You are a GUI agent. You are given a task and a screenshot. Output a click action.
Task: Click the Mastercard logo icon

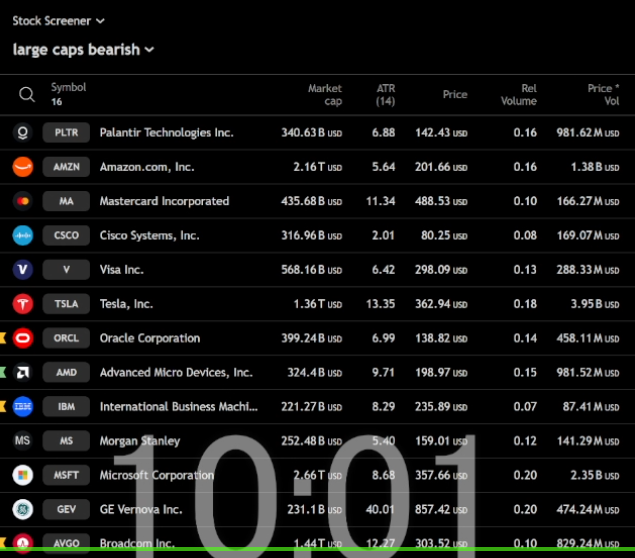23,201
